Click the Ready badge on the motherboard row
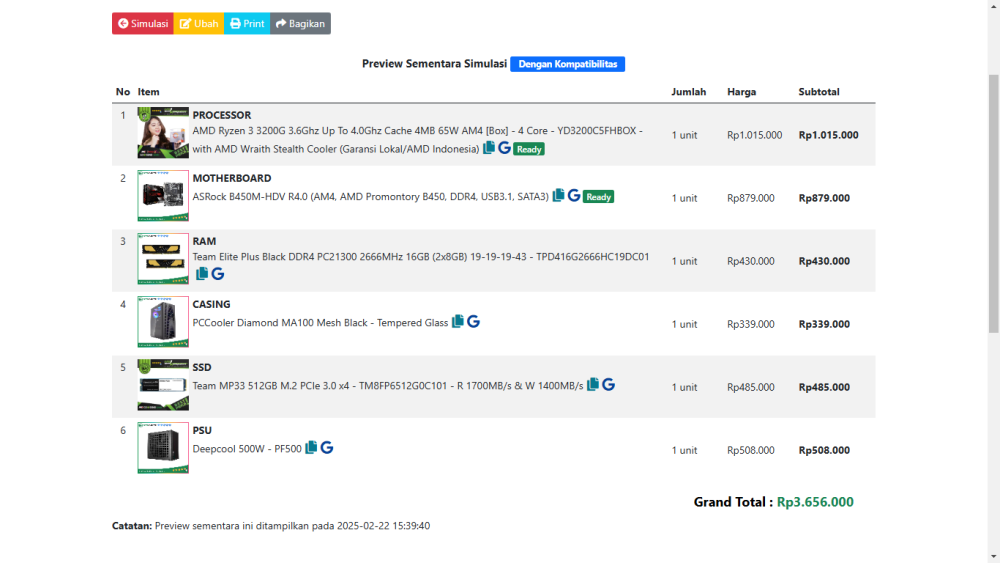 coord(598,197)
